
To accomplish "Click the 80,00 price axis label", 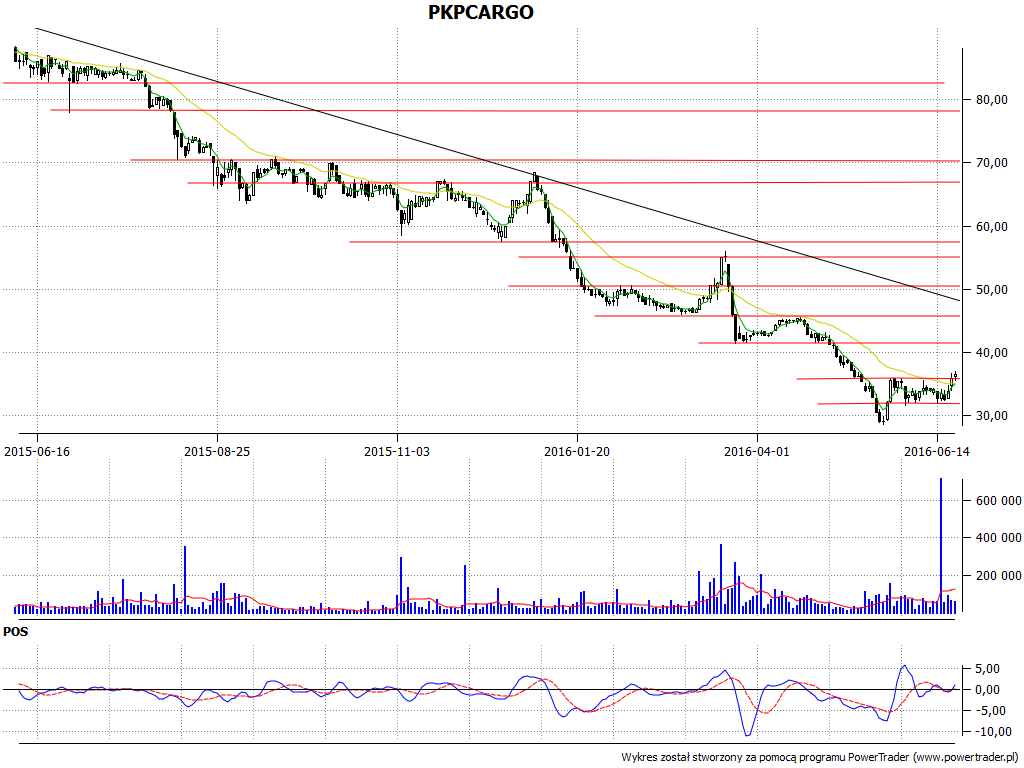I will point(992,99).
